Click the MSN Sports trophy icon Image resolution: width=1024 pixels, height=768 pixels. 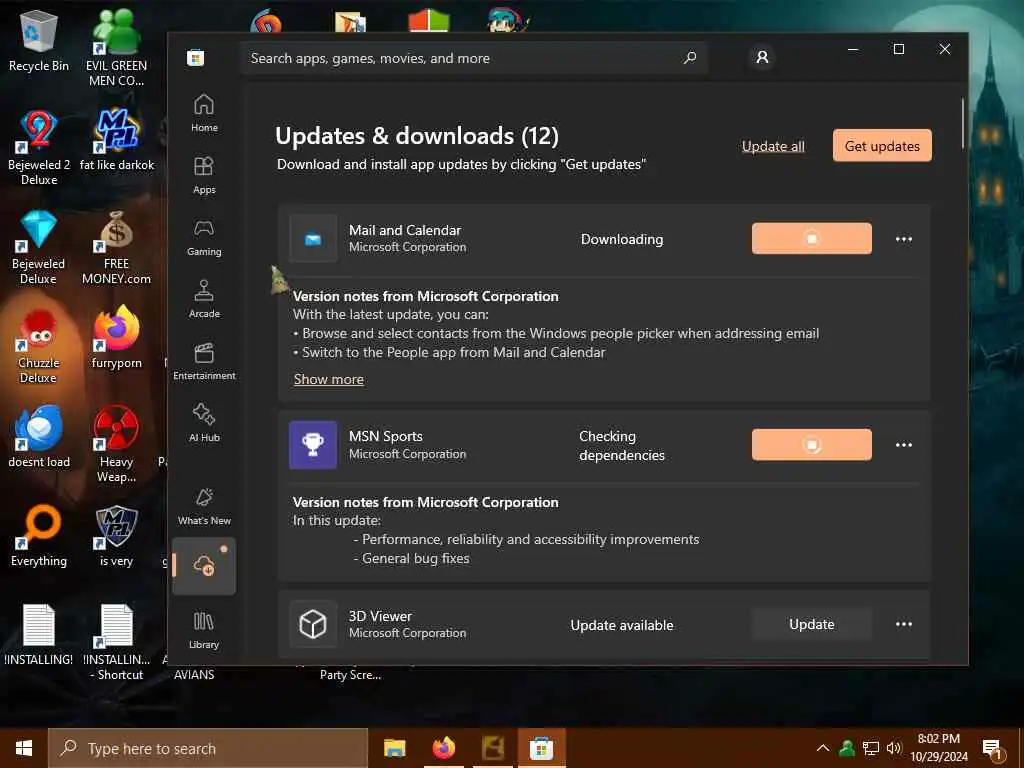coord(313,445)
